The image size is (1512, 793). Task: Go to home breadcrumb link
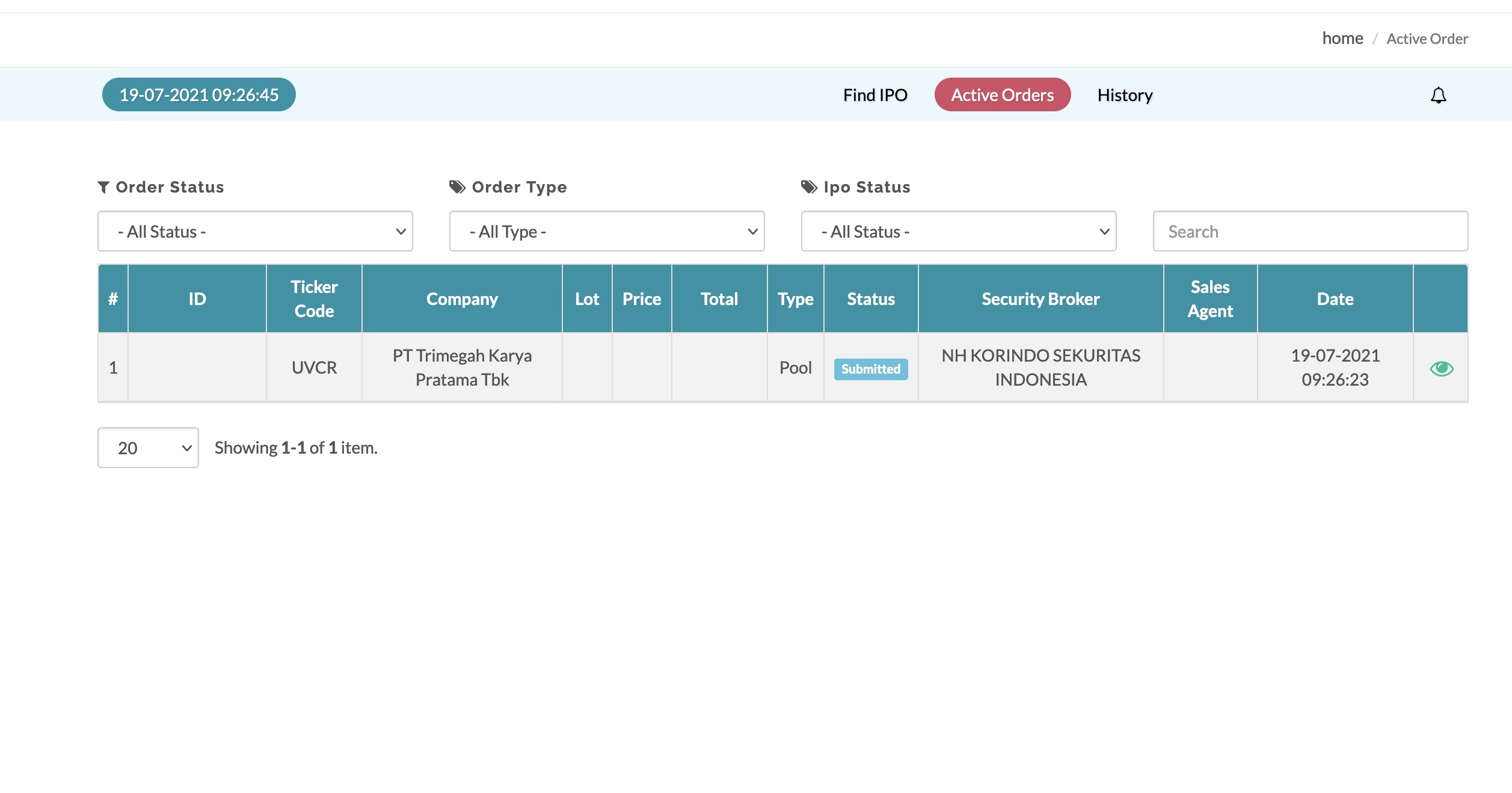1342,39
